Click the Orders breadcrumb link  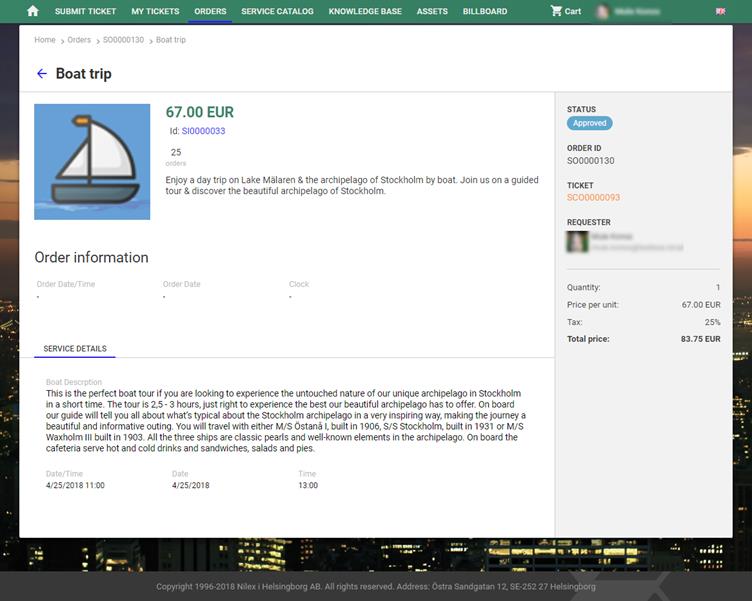tap(79, 40)
